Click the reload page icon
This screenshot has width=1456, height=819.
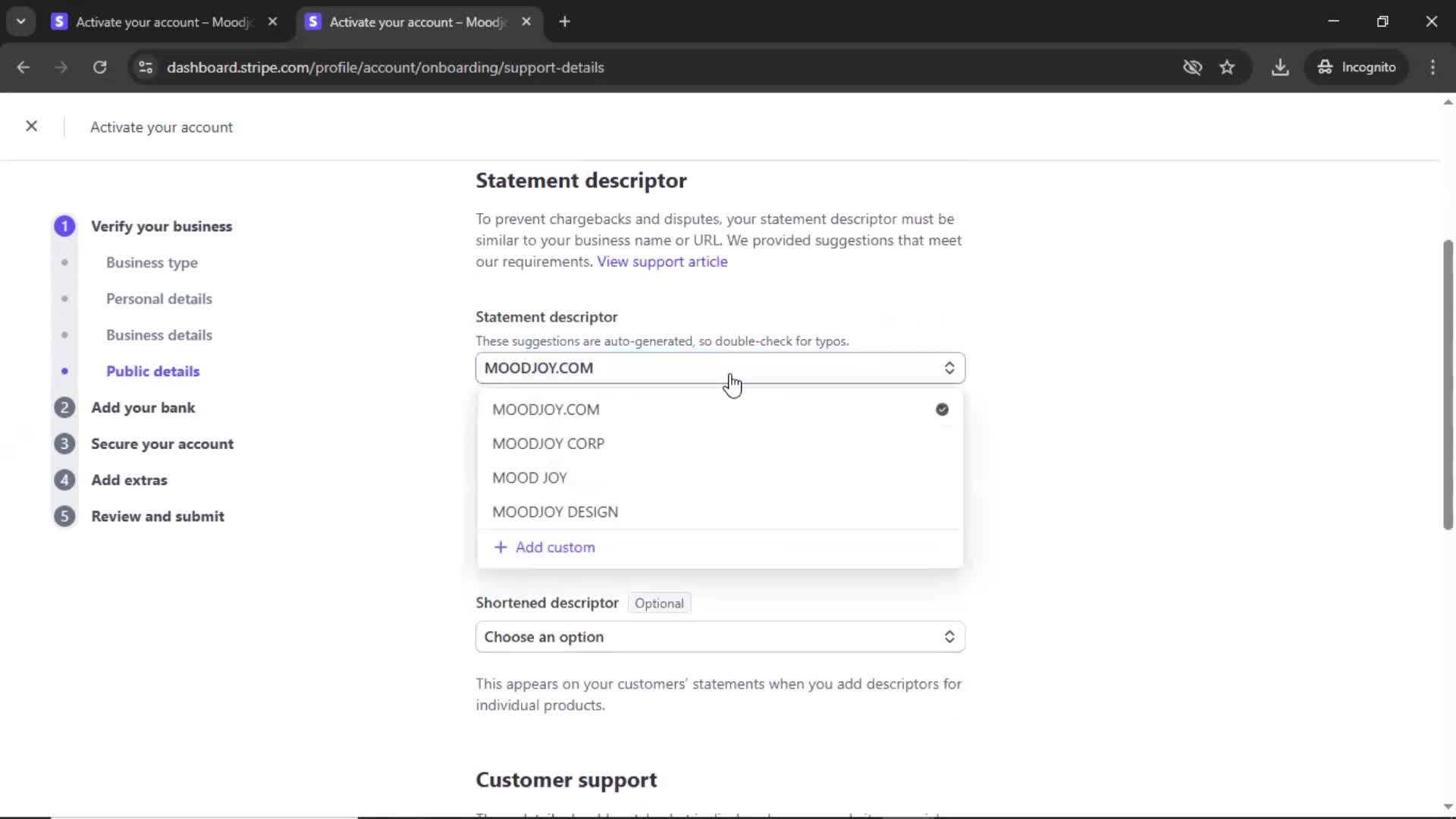pos(99,67)
